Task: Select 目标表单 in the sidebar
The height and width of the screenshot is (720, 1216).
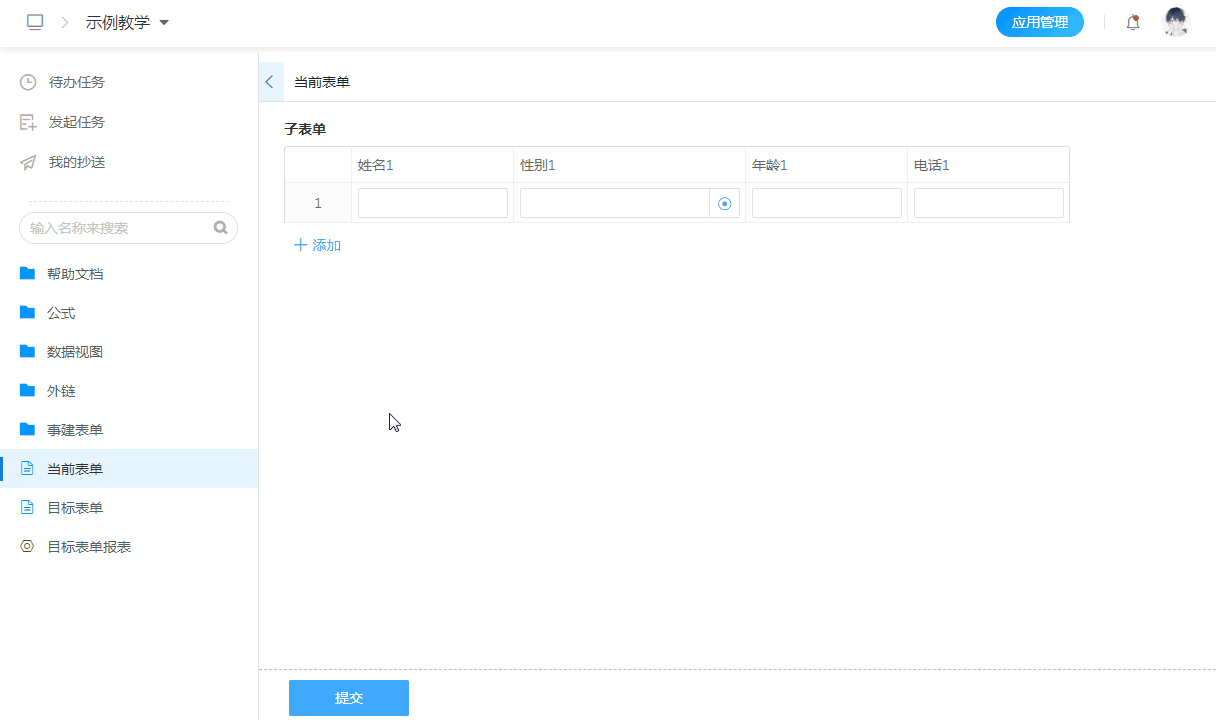Action: [75, 508]
